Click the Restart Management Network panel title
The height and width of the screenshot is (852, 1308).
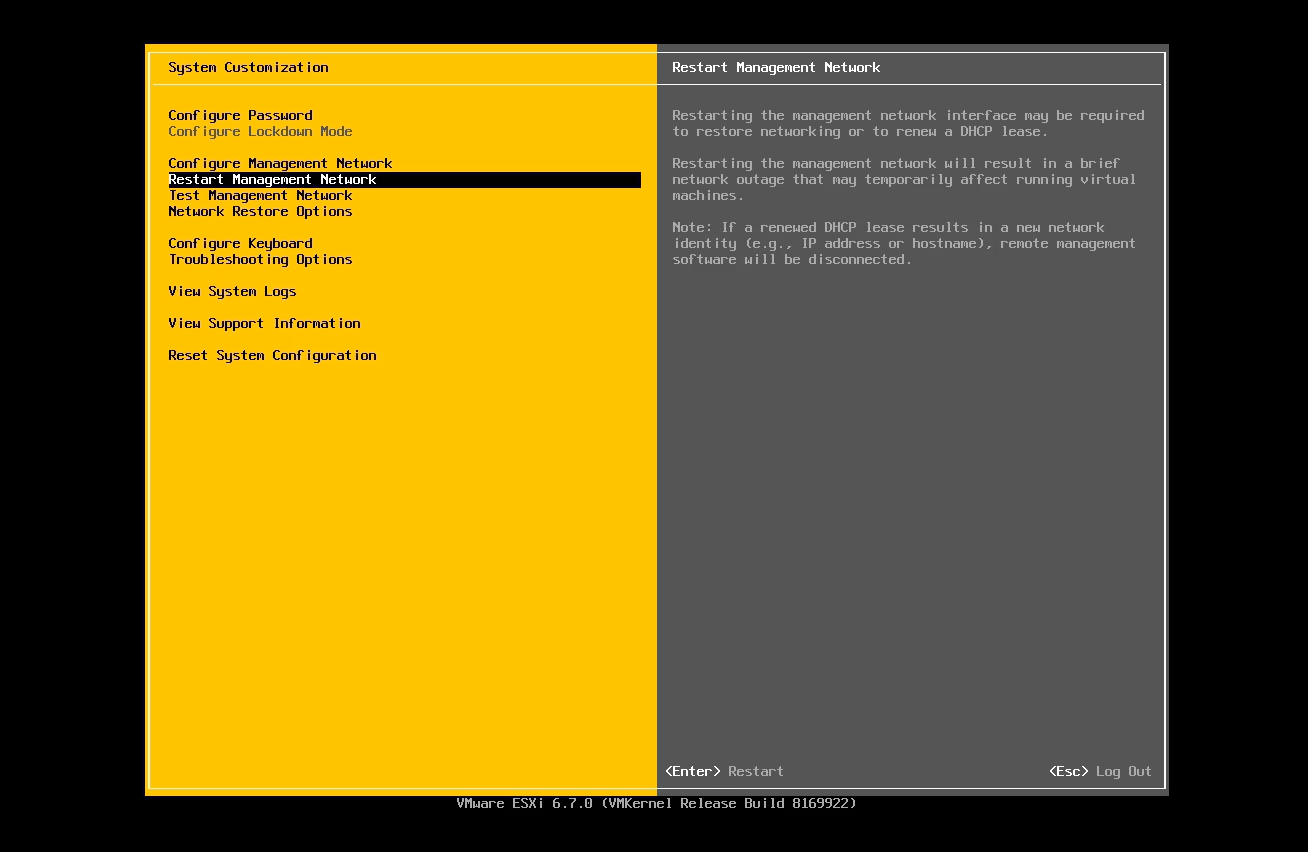[776, 68]
